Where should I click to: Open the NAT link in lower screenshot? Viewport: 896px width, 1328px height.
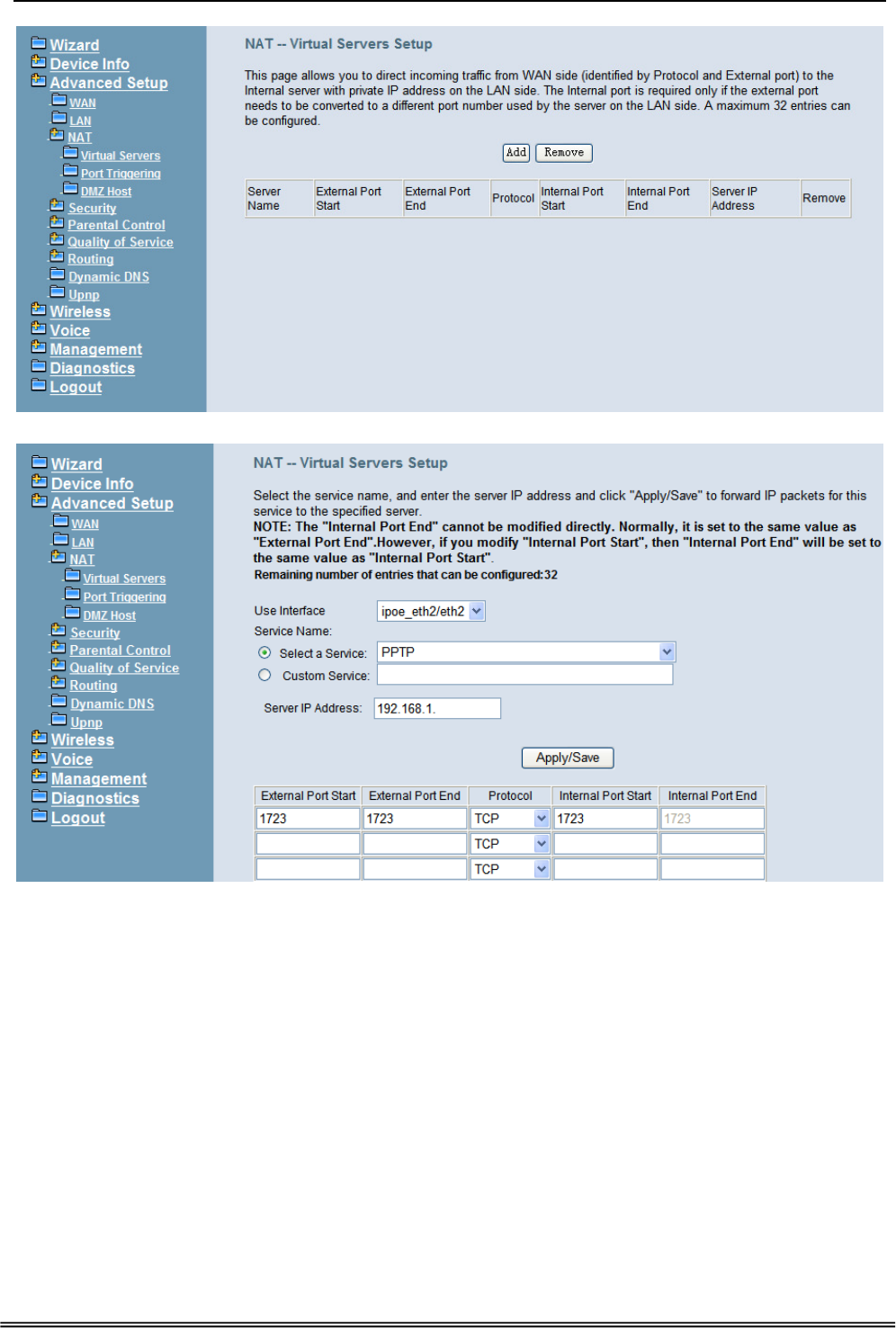[82, 560]
